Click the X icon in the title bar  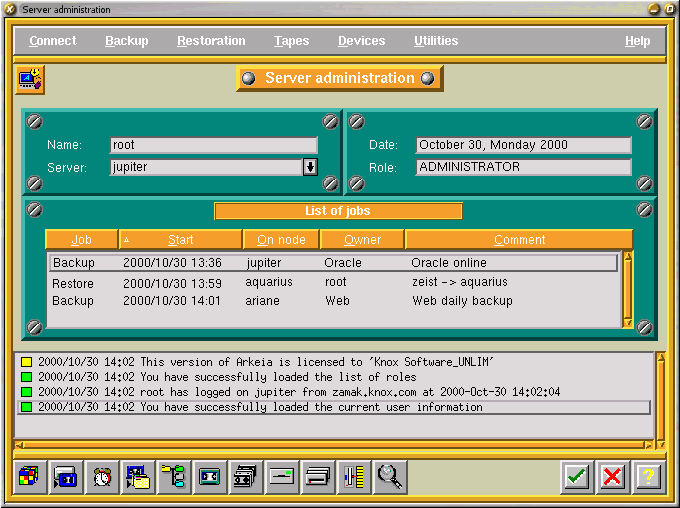pos(10,9)
